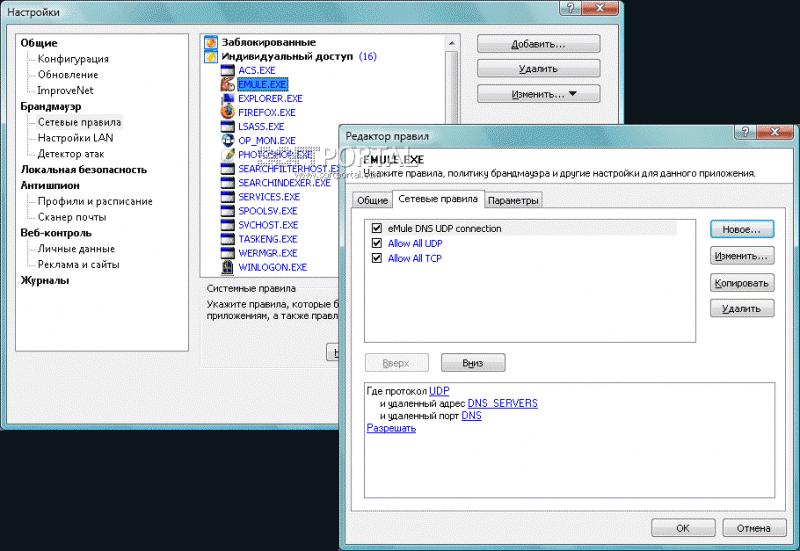Click the EXPLORER.EXE application icon

pyautogui.click(x=228, y=98)
